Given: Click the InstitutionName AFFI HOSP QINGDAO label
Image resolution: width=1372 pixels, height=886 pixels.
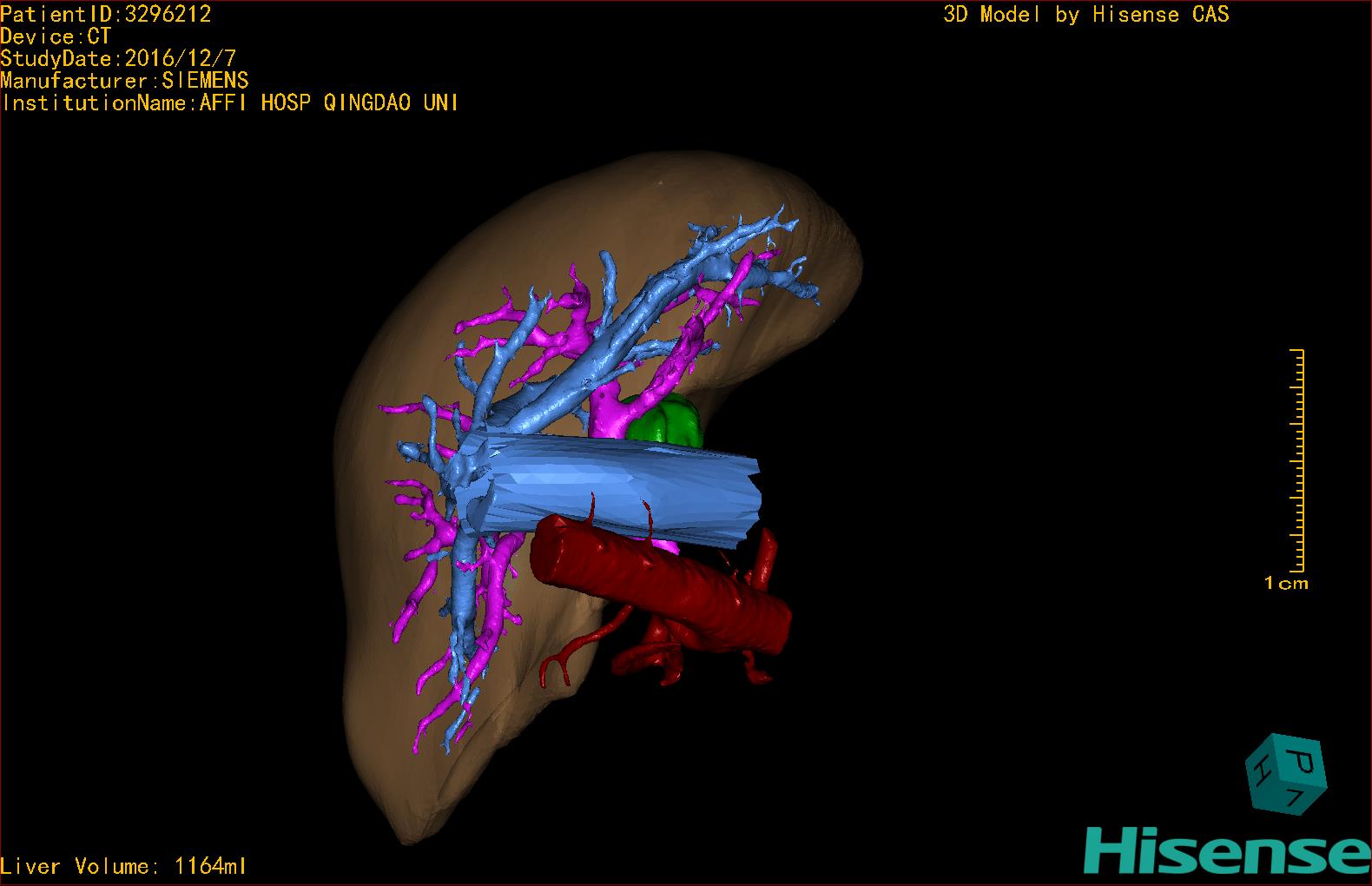Looking at the screenshot, I should (229, 102).
